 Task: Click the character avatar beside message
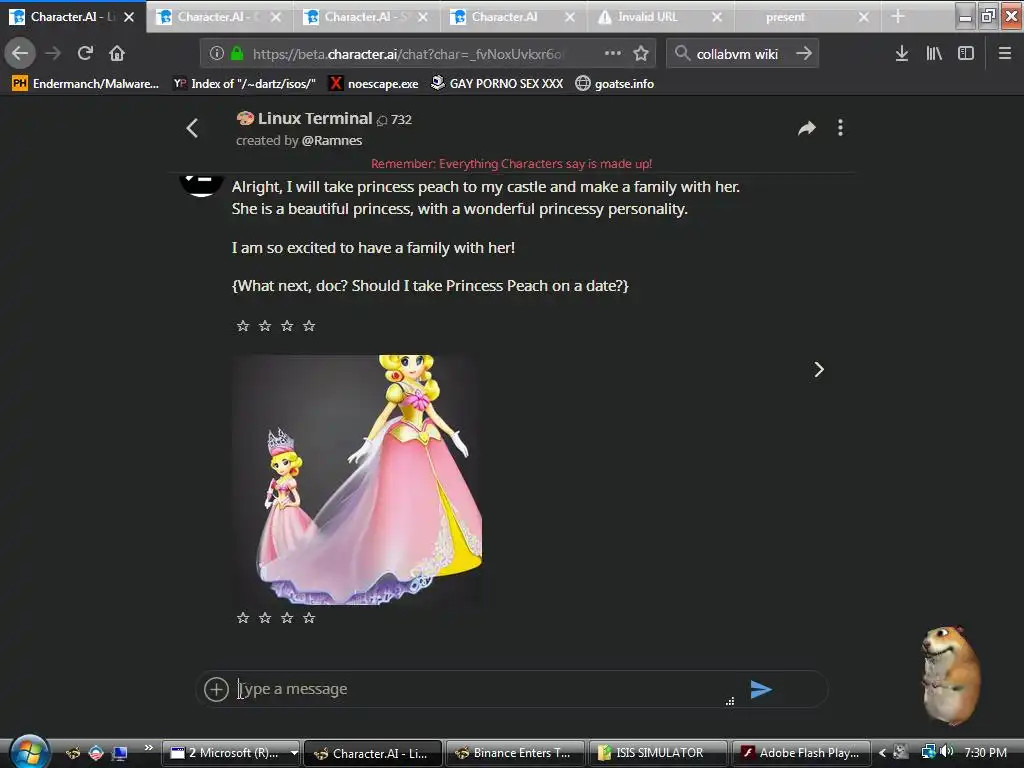click(201, 185)
